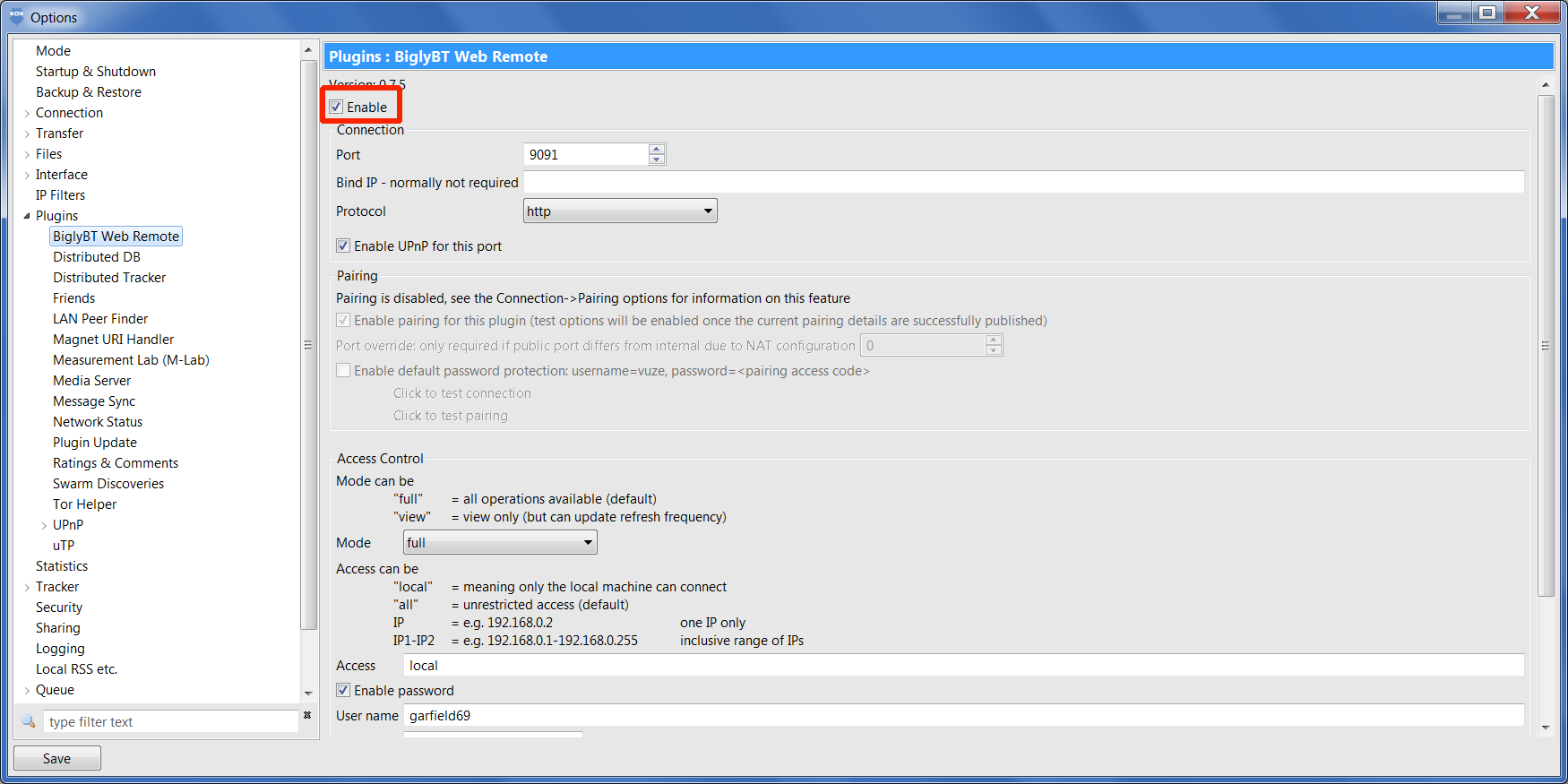Open the Protocol http dropdown
The width and height of the screenshot is (1568, 784).
click(620, 211)
